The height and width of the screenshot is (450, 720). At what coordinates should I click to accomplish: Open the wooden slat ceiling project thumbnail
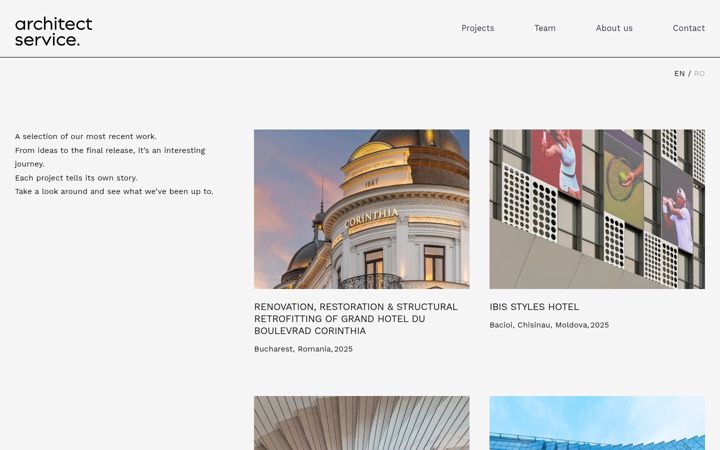point(361,423)
